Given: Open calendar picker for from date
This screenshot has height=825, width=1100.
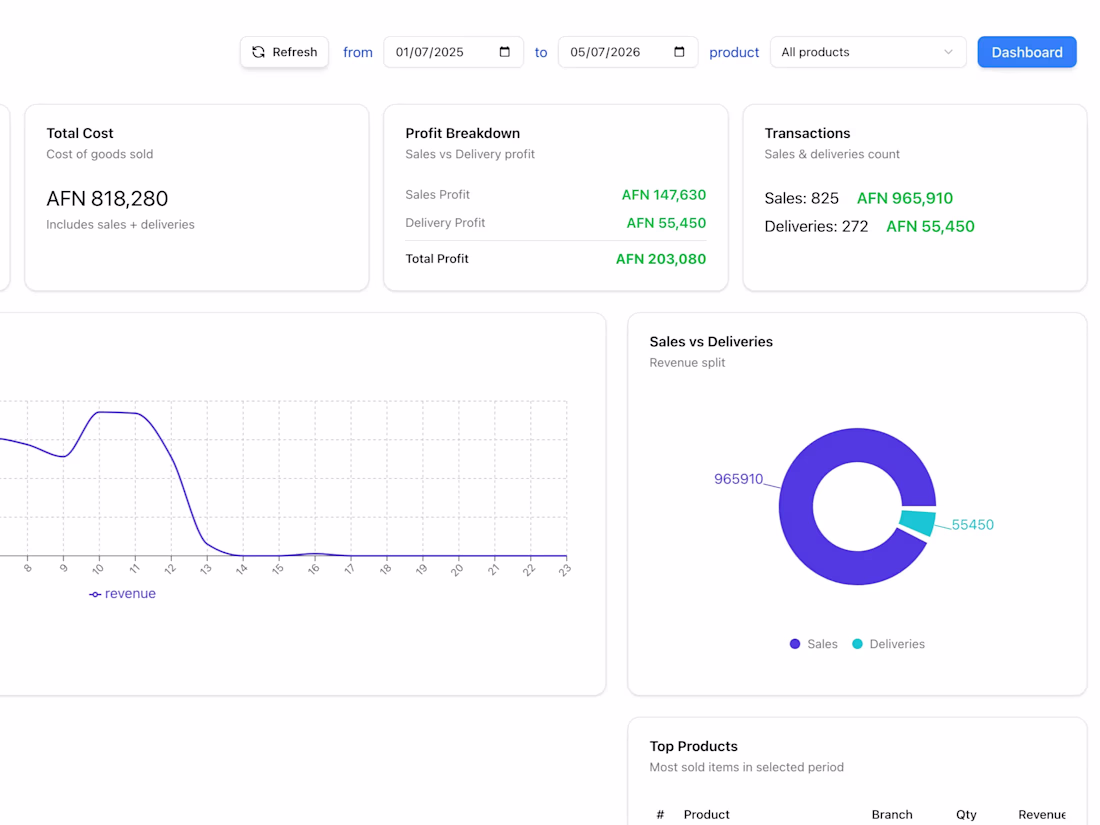Looking at the screenshot, I should (504, 52).
